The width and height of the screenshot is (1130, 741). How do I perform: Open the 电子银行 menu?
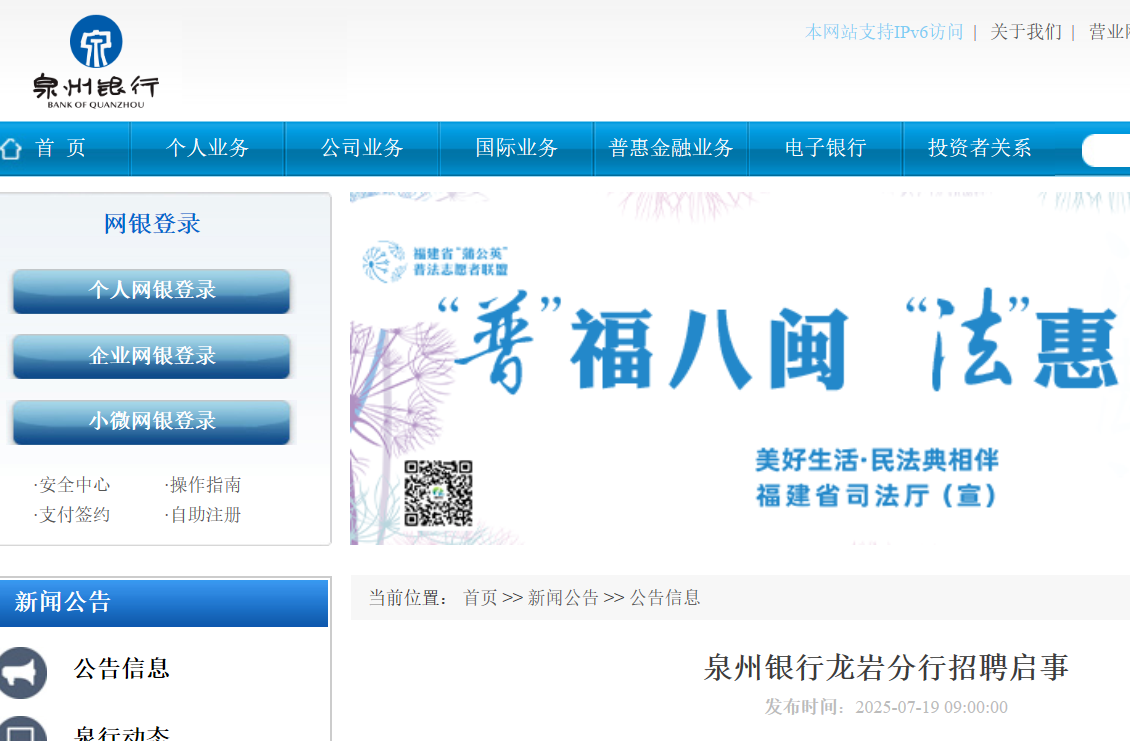825,148
